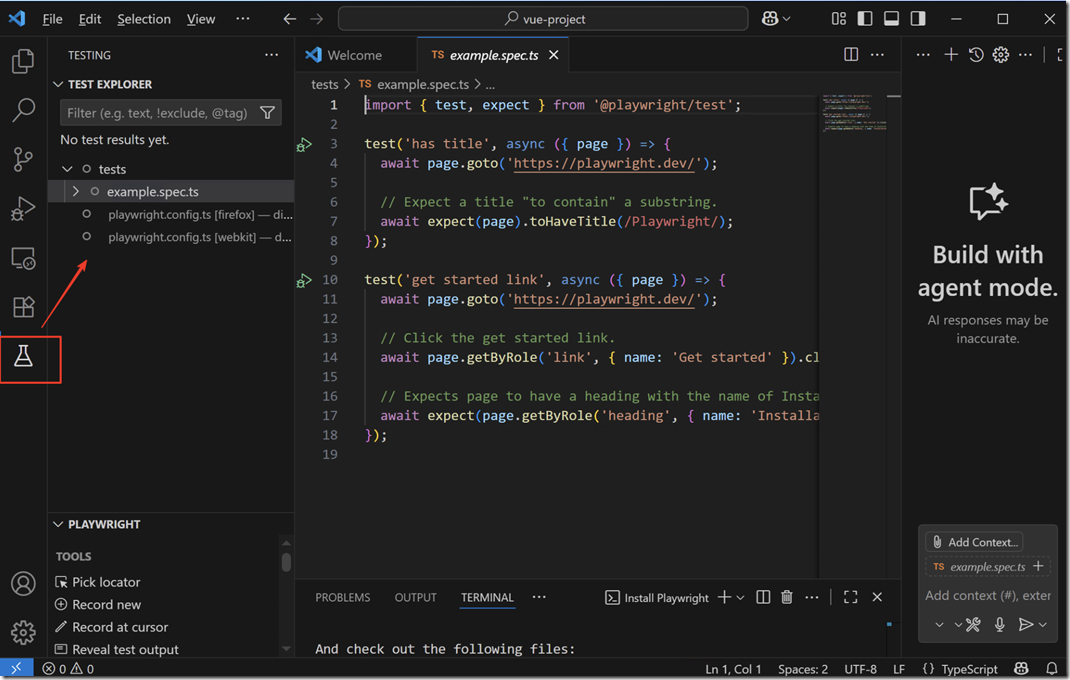Screen dimensions: 1070x680
Task: Kill terminal with the trash icon
Action: pyautogui.click(x=787, y=597)
